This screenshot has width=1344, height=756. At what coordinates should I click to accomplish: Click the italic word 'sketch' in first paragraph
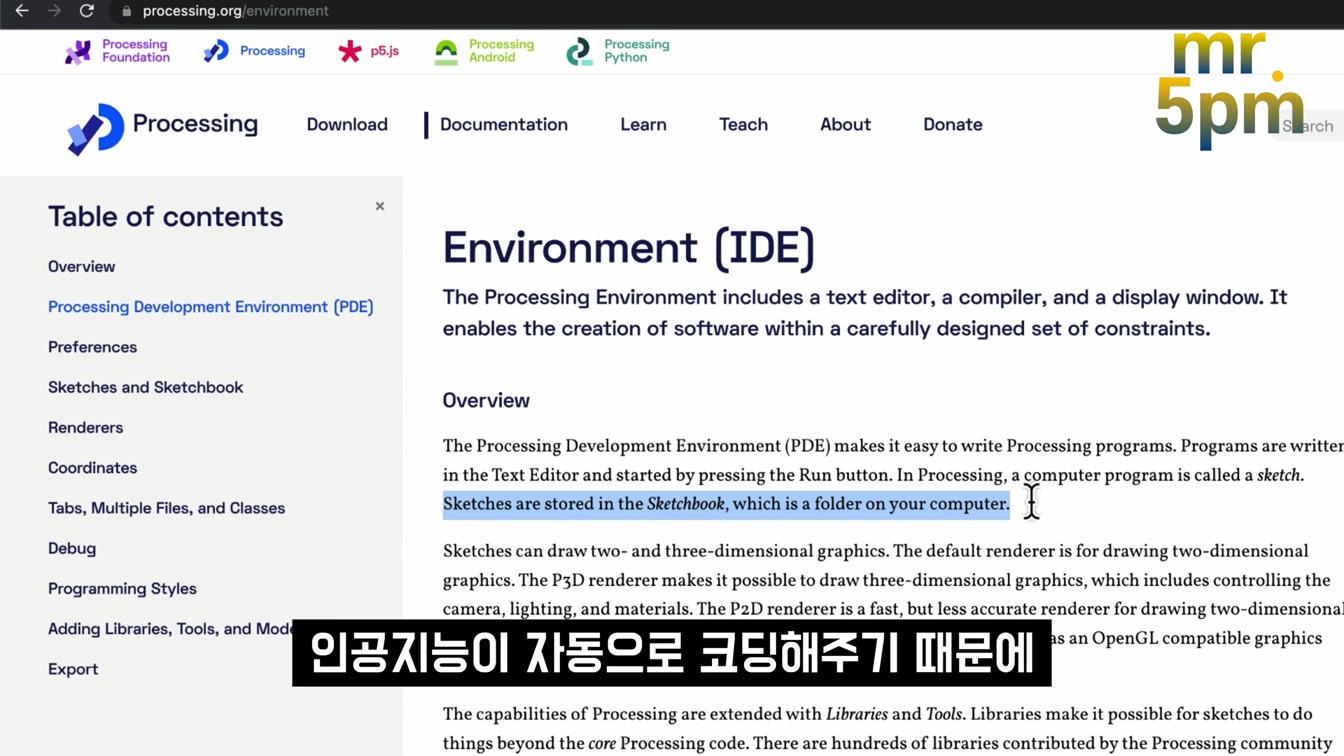coord(1279,475)
